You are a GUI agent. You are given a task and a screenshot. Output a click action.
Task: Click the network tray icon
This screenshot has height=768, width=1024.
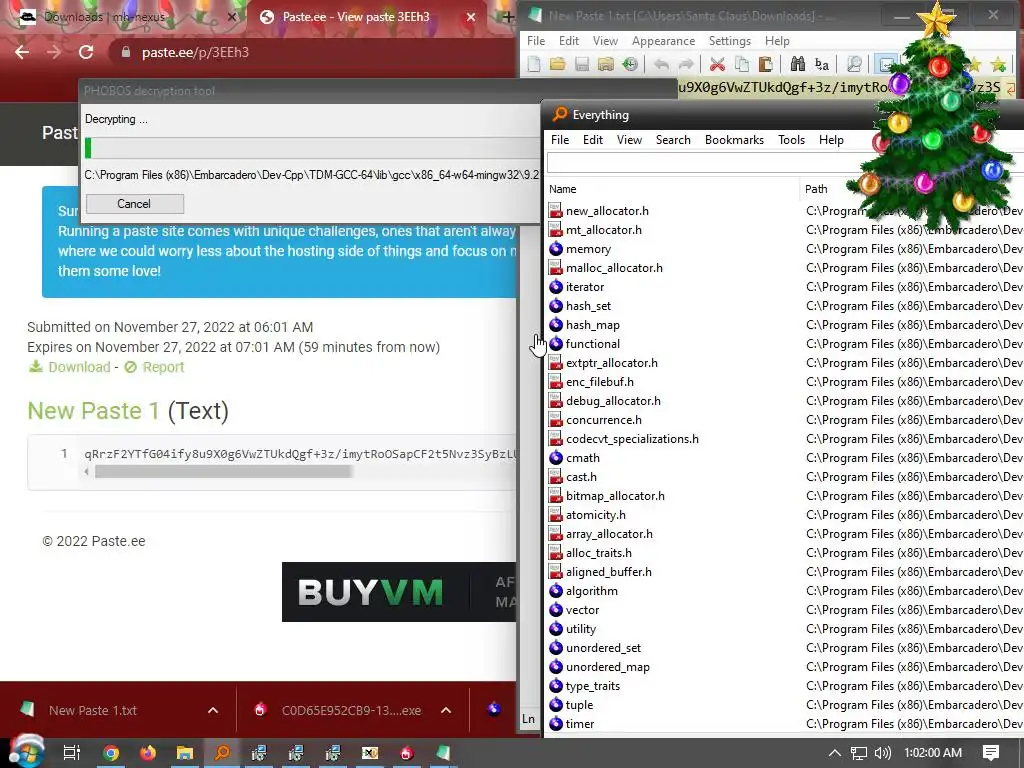tap(859, 753)
